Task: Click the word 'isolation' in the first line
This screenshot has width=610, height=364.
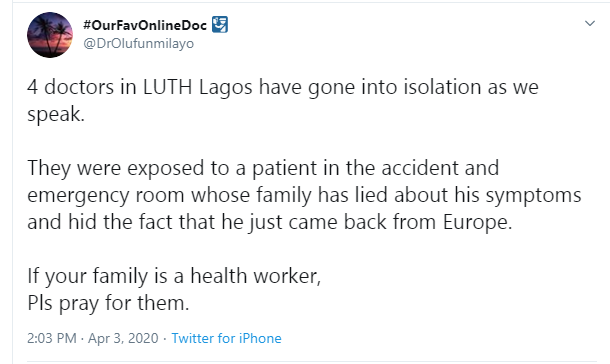Action: tap(442, 87)
